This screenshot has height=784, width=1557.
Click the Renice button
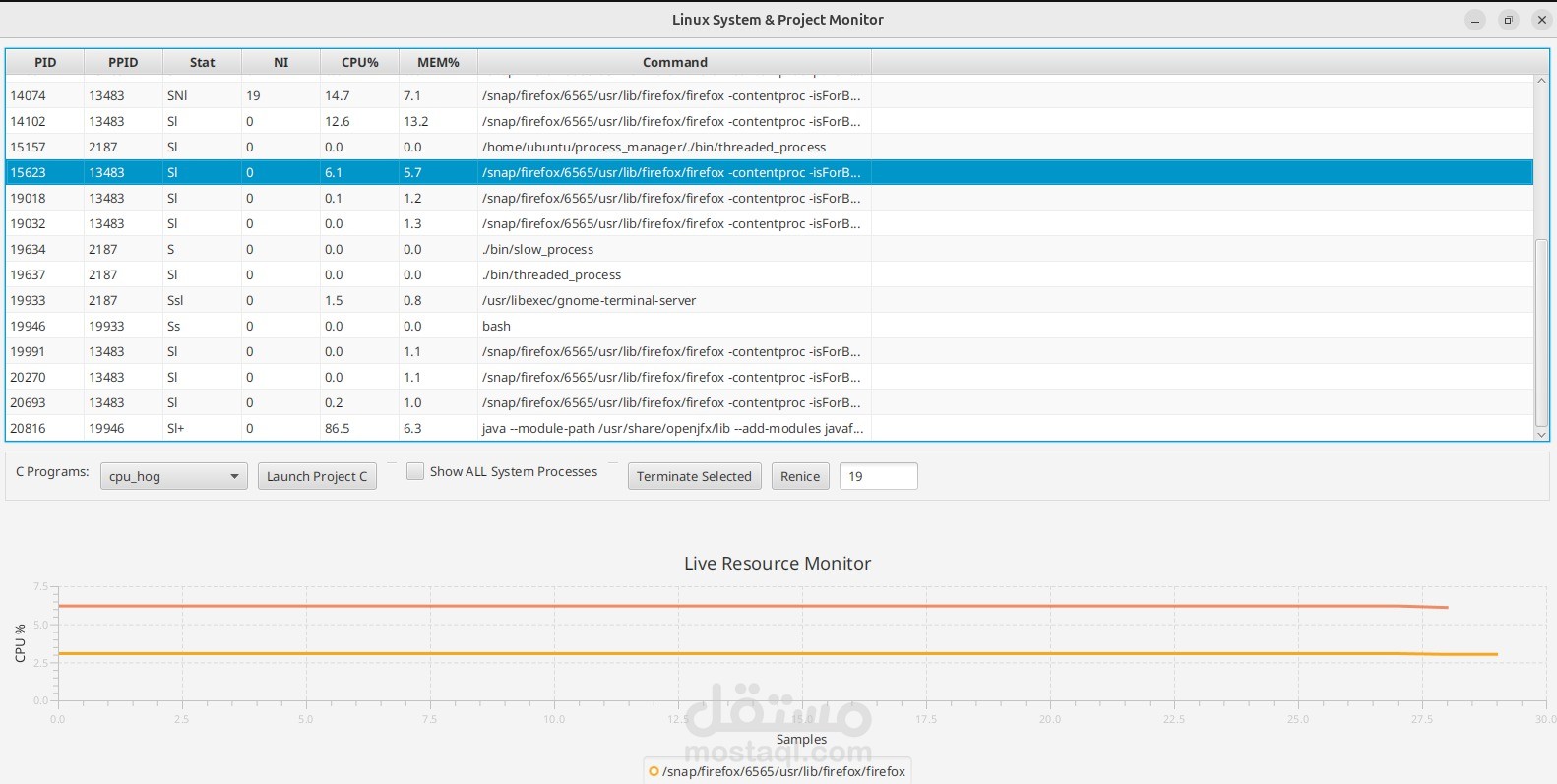point(800,476)
